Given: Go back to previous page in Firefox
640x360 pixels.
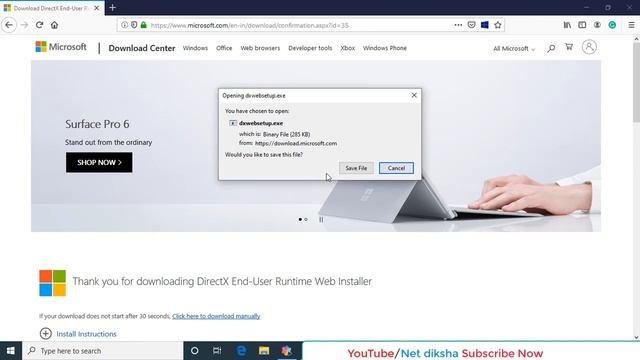Looking at the screenshot, I should coord(9,25).
